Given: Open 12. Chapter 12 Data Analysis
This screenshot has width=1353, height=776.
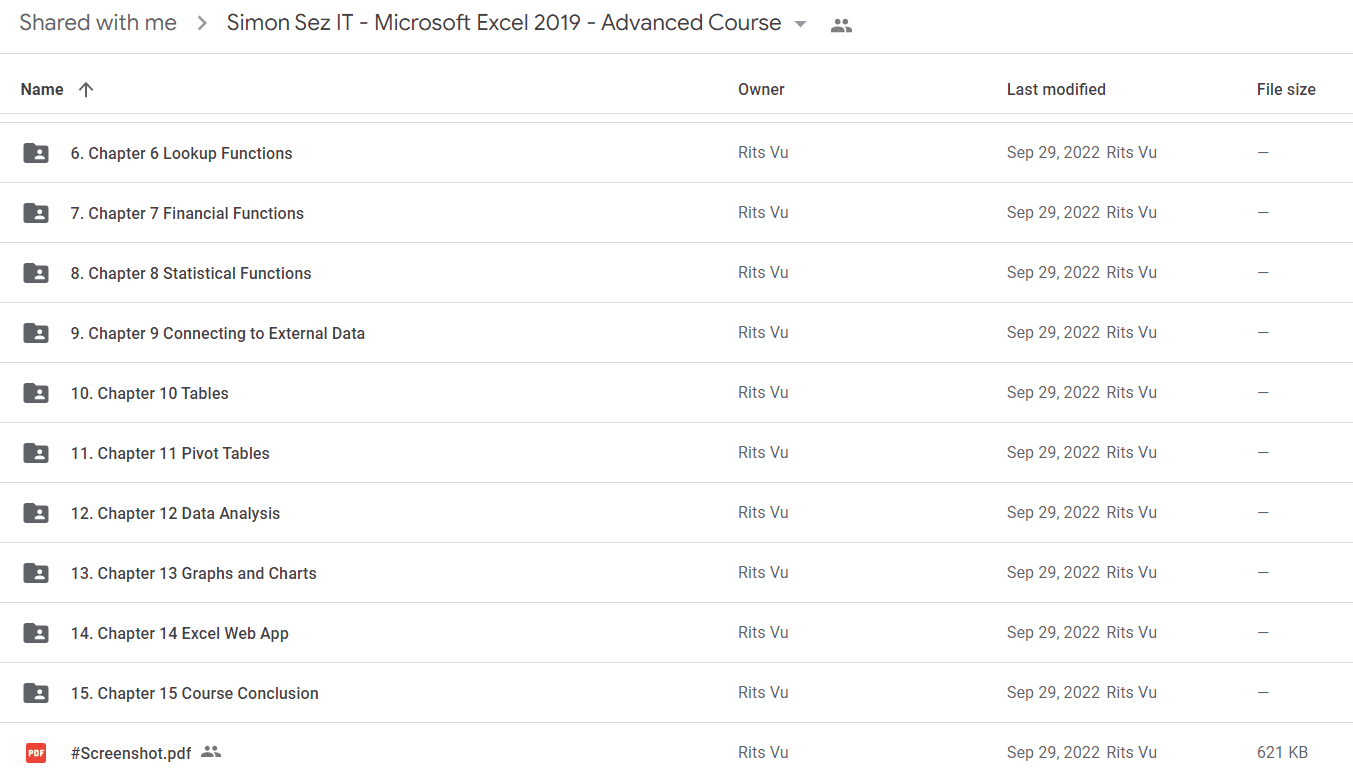Looking at the screenshot, I should click(175, 514).
